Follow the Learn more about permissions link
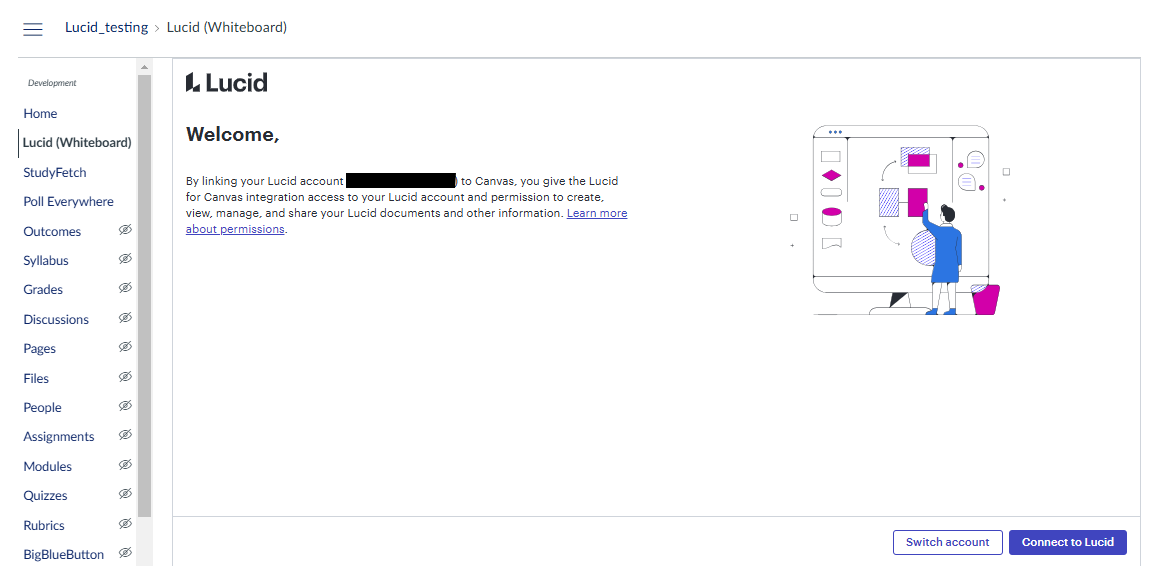This screenshot has width=1158, height=566. coord(406,221)
